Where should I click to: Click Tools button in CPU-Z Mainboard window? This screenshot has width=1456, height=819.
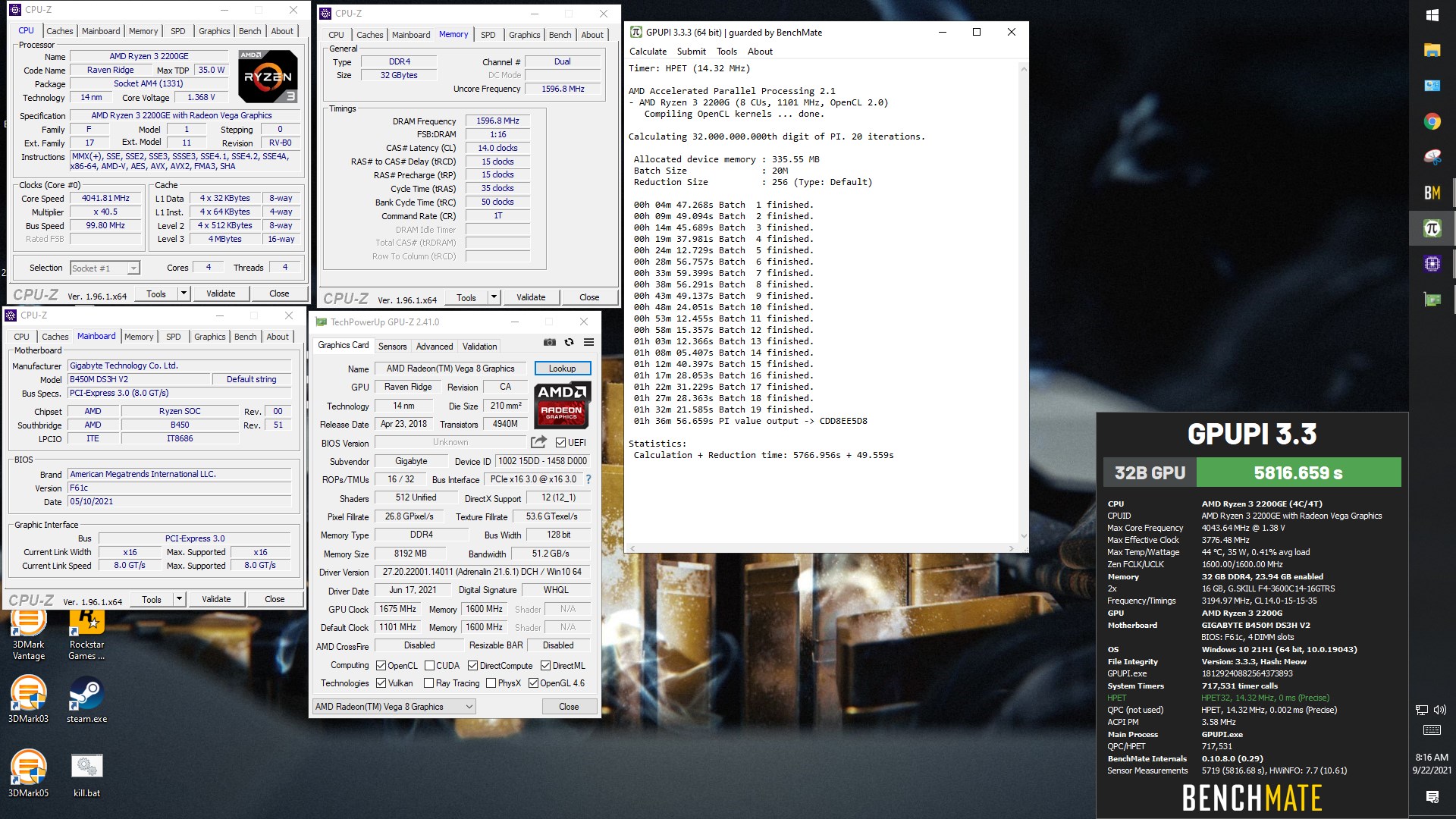coord(152,599)
